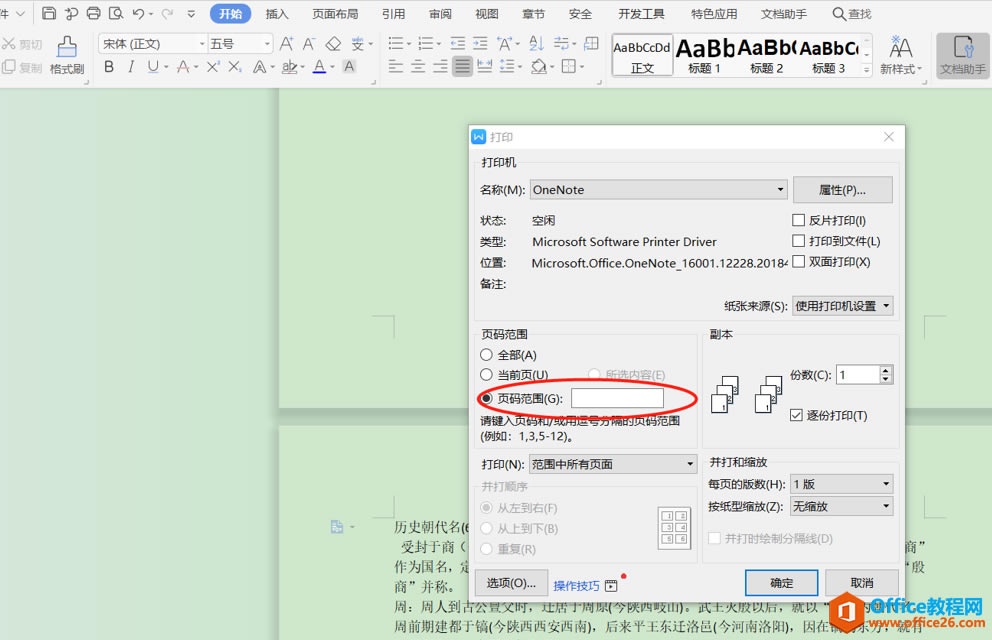Apply bold formatting with the B icon
992x640 pixels.
pos(109,66)
